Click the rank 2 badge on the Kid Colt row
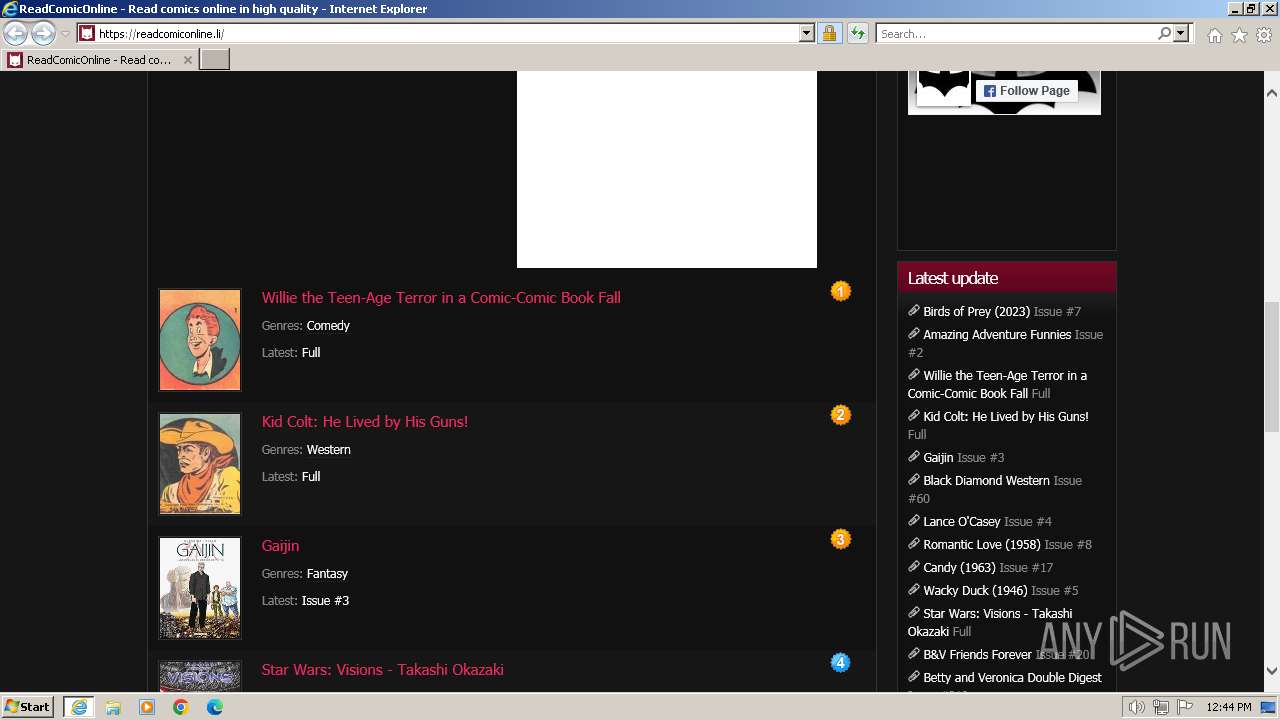Image resolution: width=1280 pixels, height=720 pixels. [x=840, y=415]
